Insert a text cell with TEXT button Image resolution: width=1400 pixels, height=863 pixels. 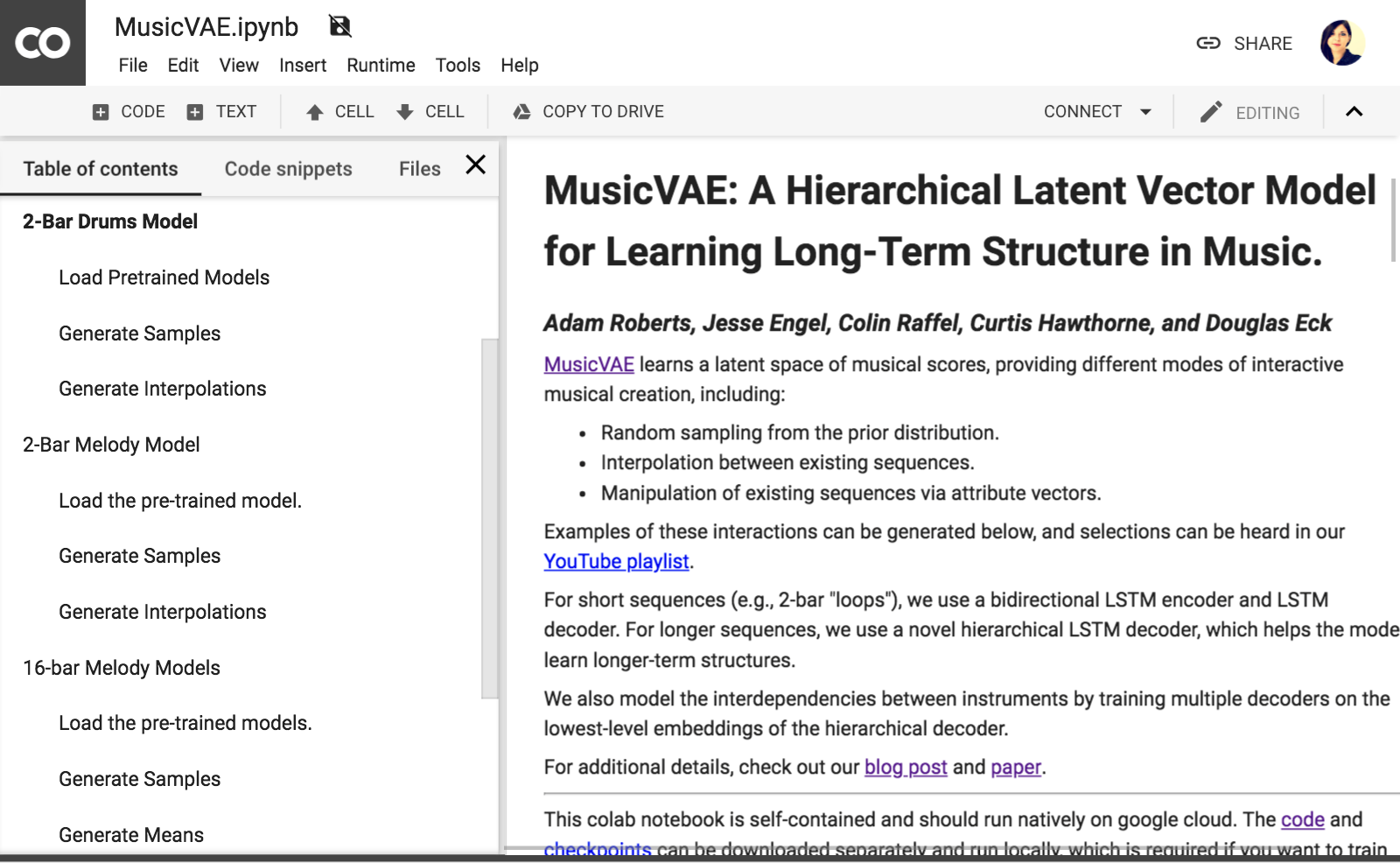[222, 112]
